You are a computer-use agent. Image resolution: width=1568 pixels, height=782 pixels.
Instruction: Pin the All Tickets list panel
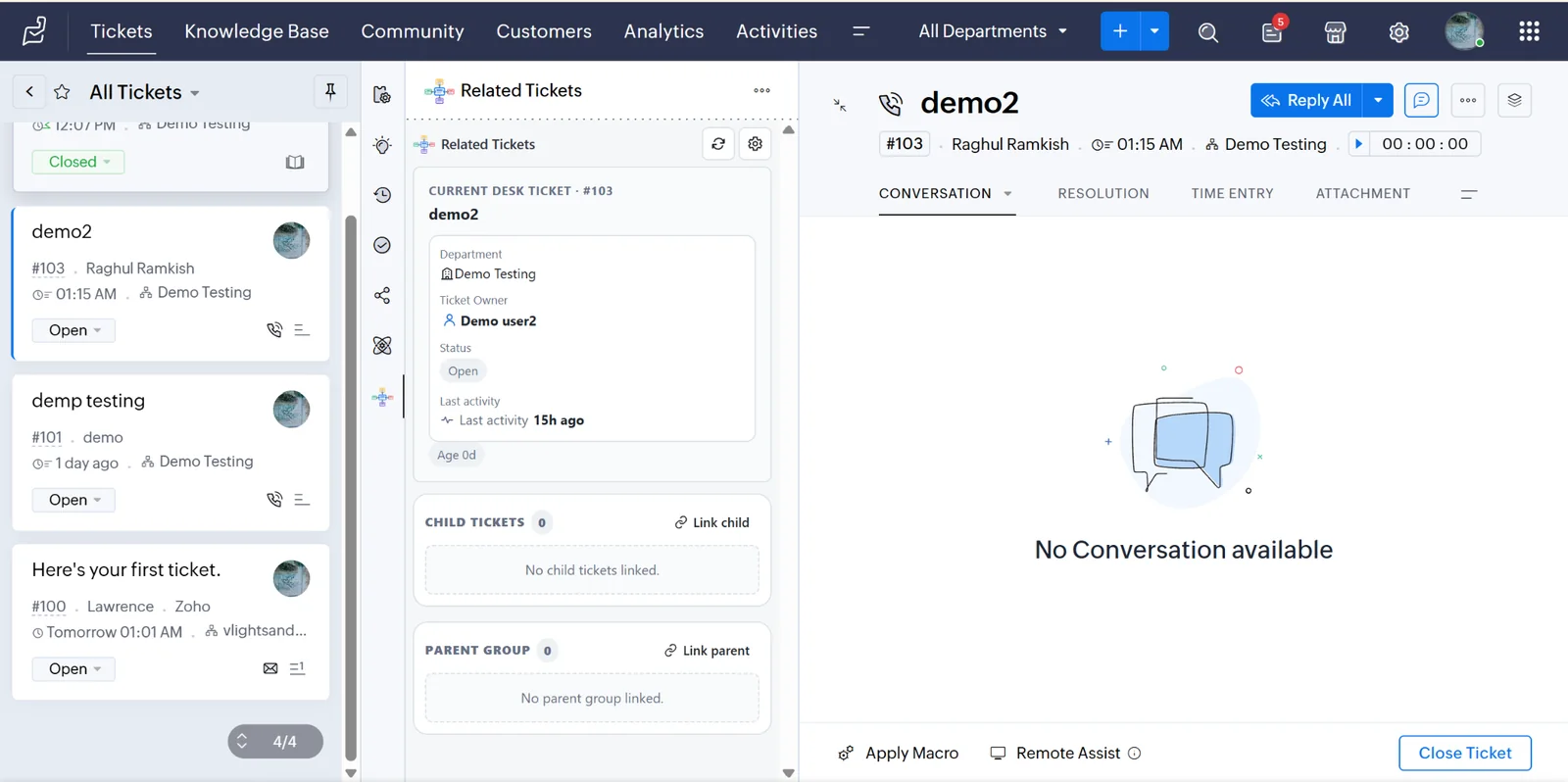pyautogui.click(x=330, y=91)
